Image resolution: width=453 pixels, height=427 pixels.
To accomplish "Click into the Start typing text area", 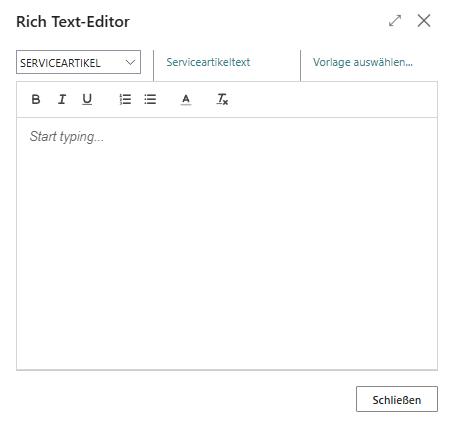I will 227,243.
